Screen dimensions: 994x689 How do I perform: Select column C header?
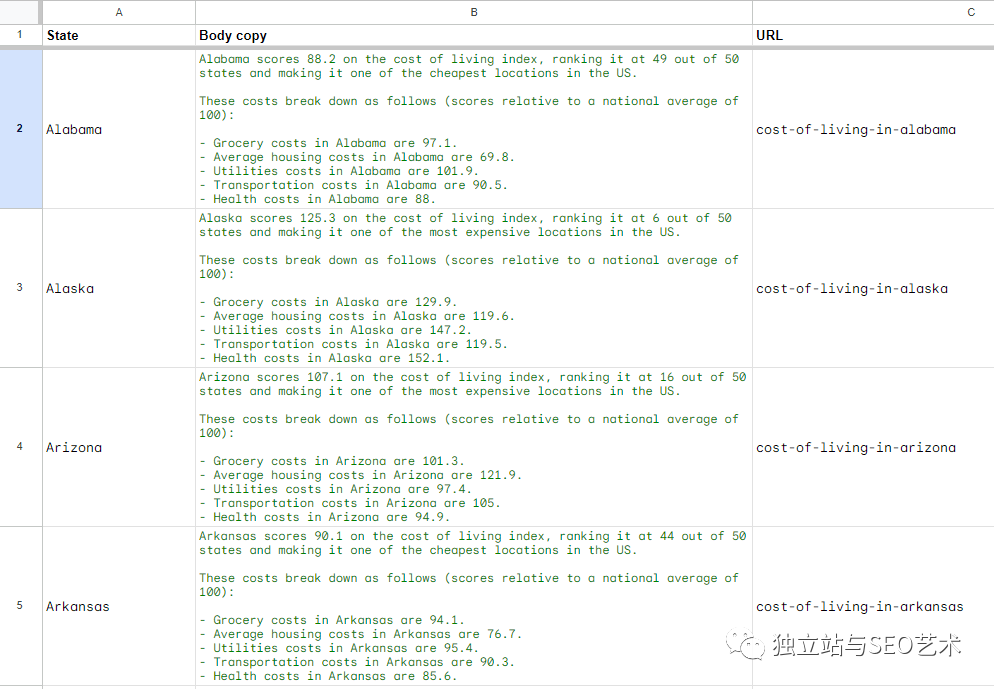tap(872, 12)
